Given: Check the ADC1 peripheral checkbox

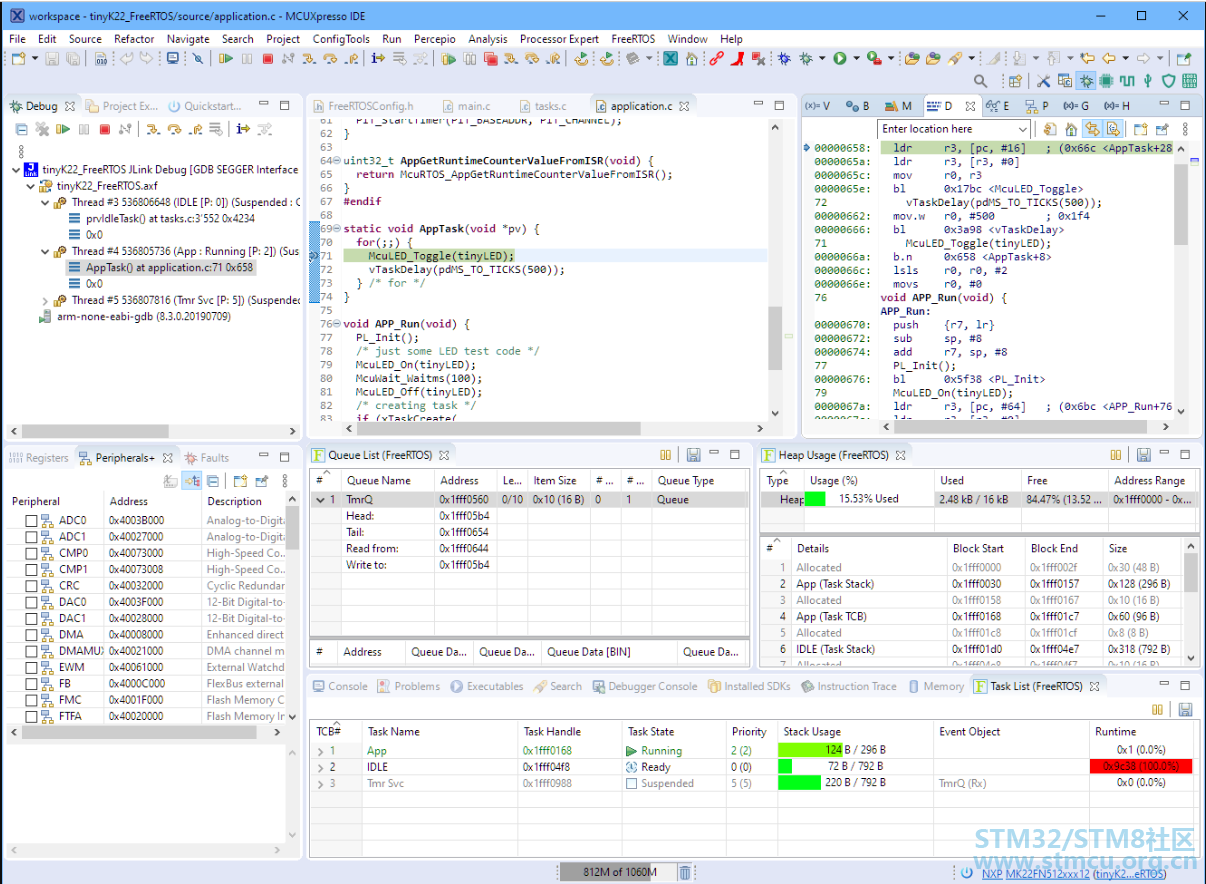Looking at the screenshot, I should (x=31, y=537).
